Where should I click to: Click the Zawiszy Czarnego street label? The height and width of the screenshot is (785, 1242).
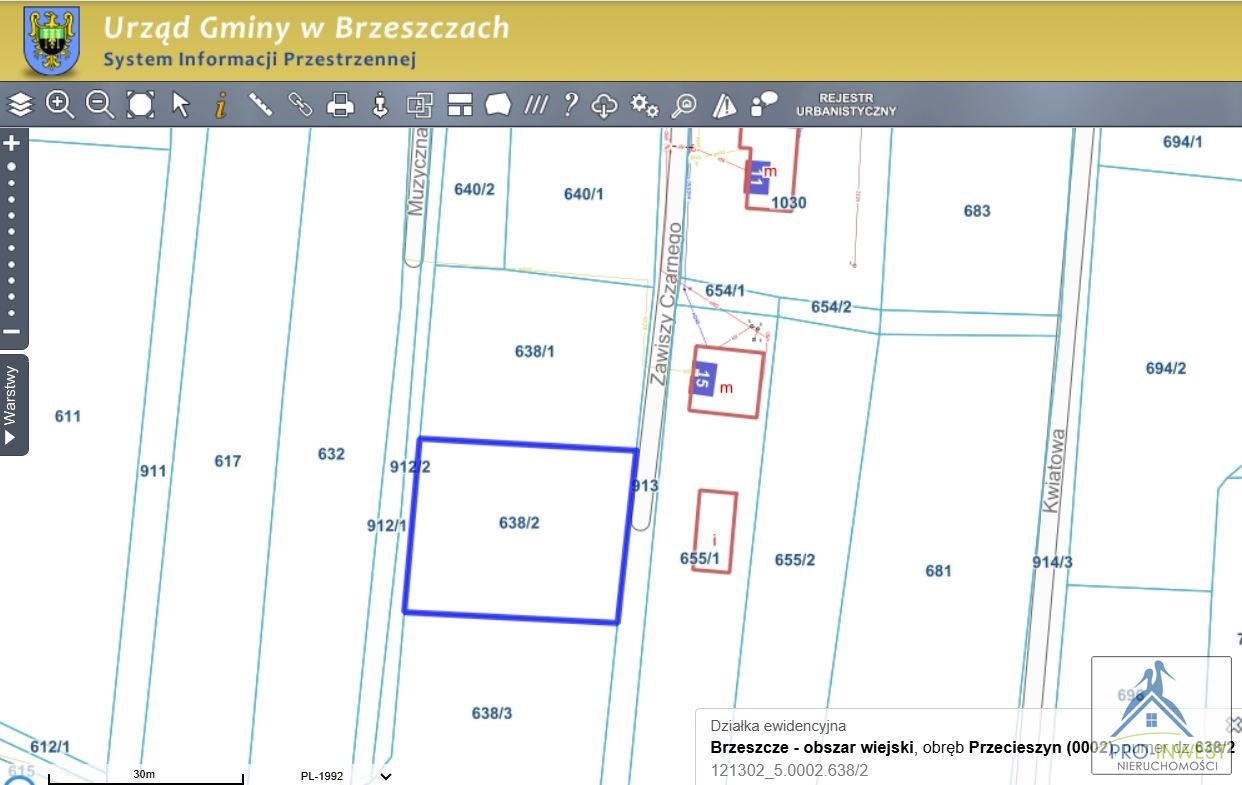[664, 304]
